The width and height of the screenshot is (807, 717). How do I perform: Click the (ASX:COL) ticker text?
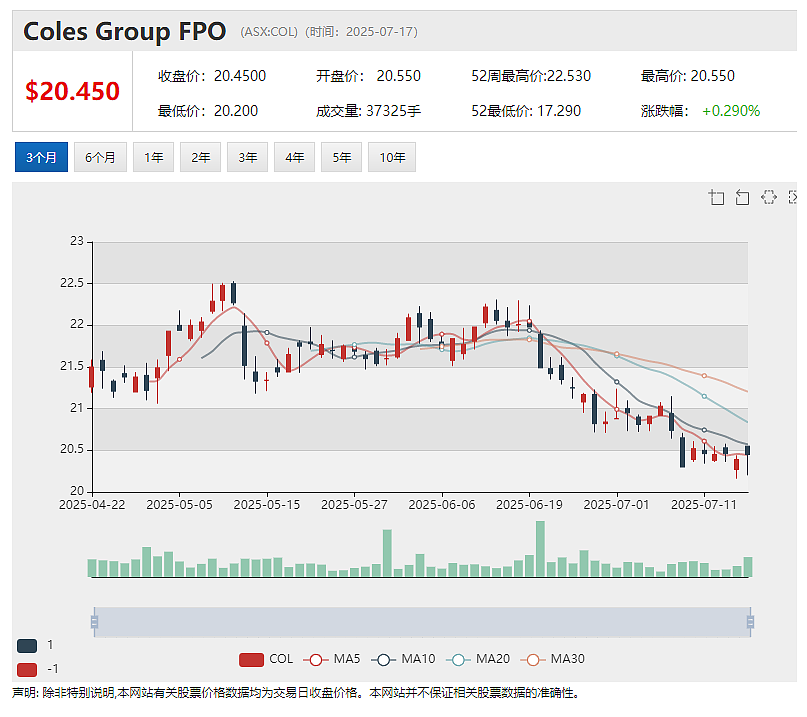(x=269, y=32)
